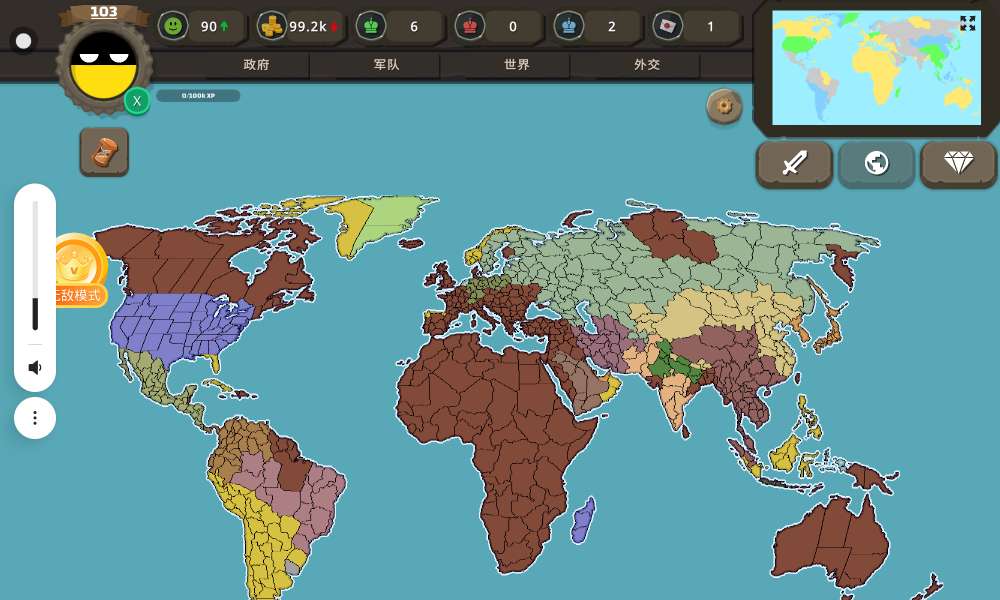
Task: Toggle the green X badge on avatar
Action: click(137, 100)
